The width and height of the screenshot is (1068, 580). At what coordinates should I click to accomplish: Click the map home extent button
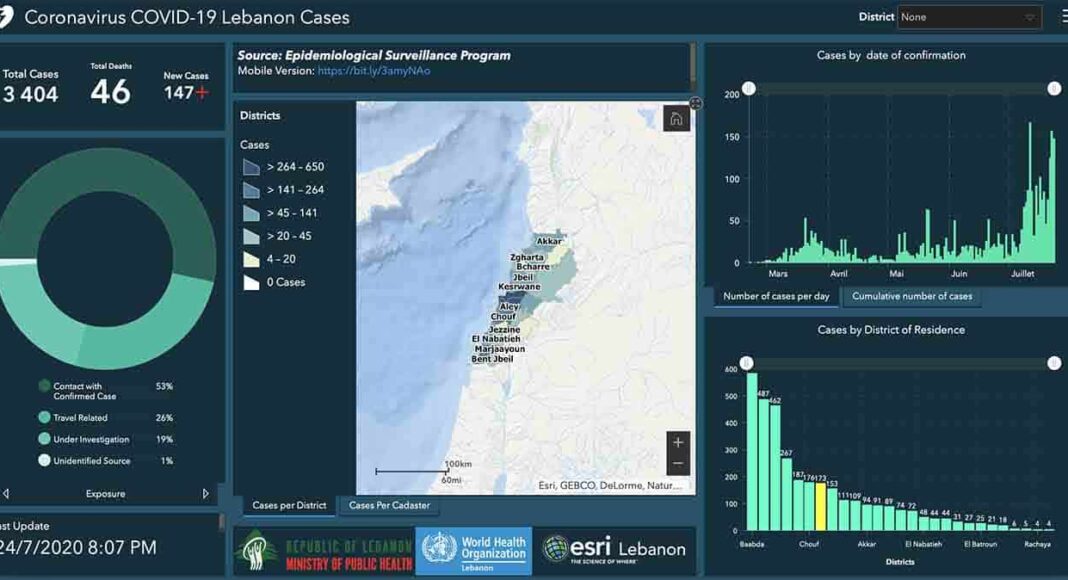tap(676, 119)
